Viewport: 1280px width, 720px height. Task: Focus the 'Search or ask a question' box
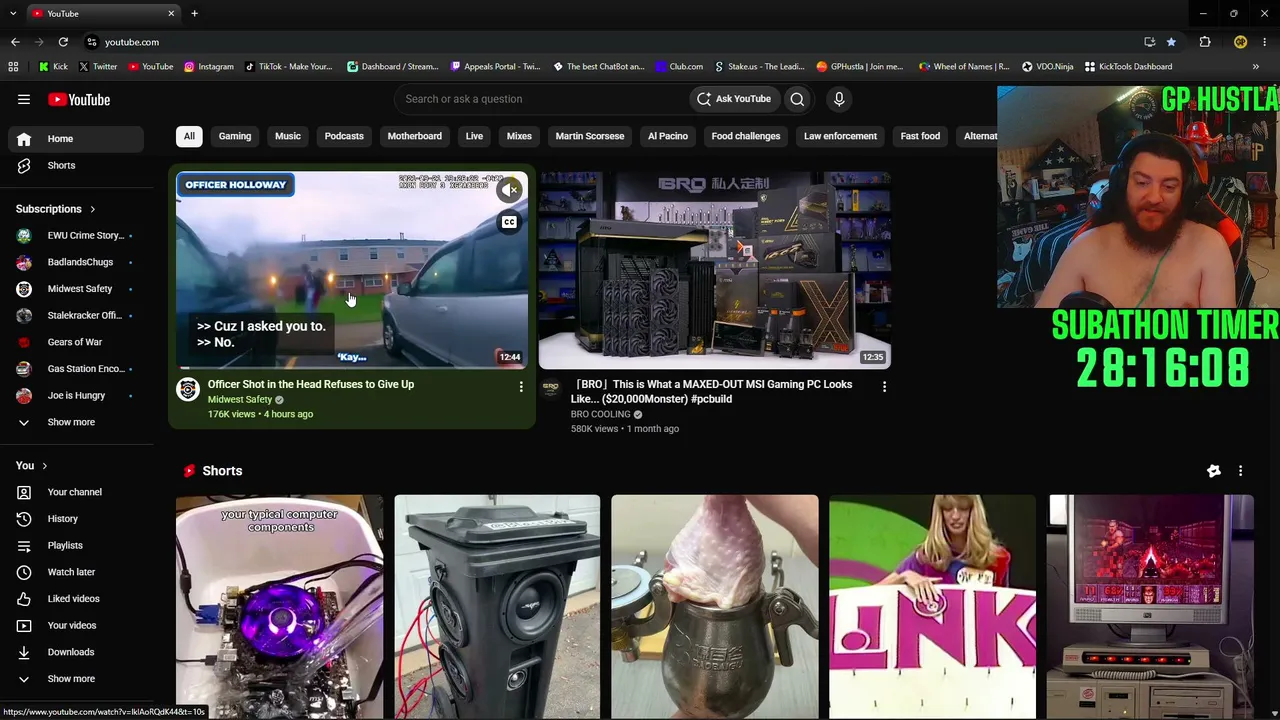[541, 99]
